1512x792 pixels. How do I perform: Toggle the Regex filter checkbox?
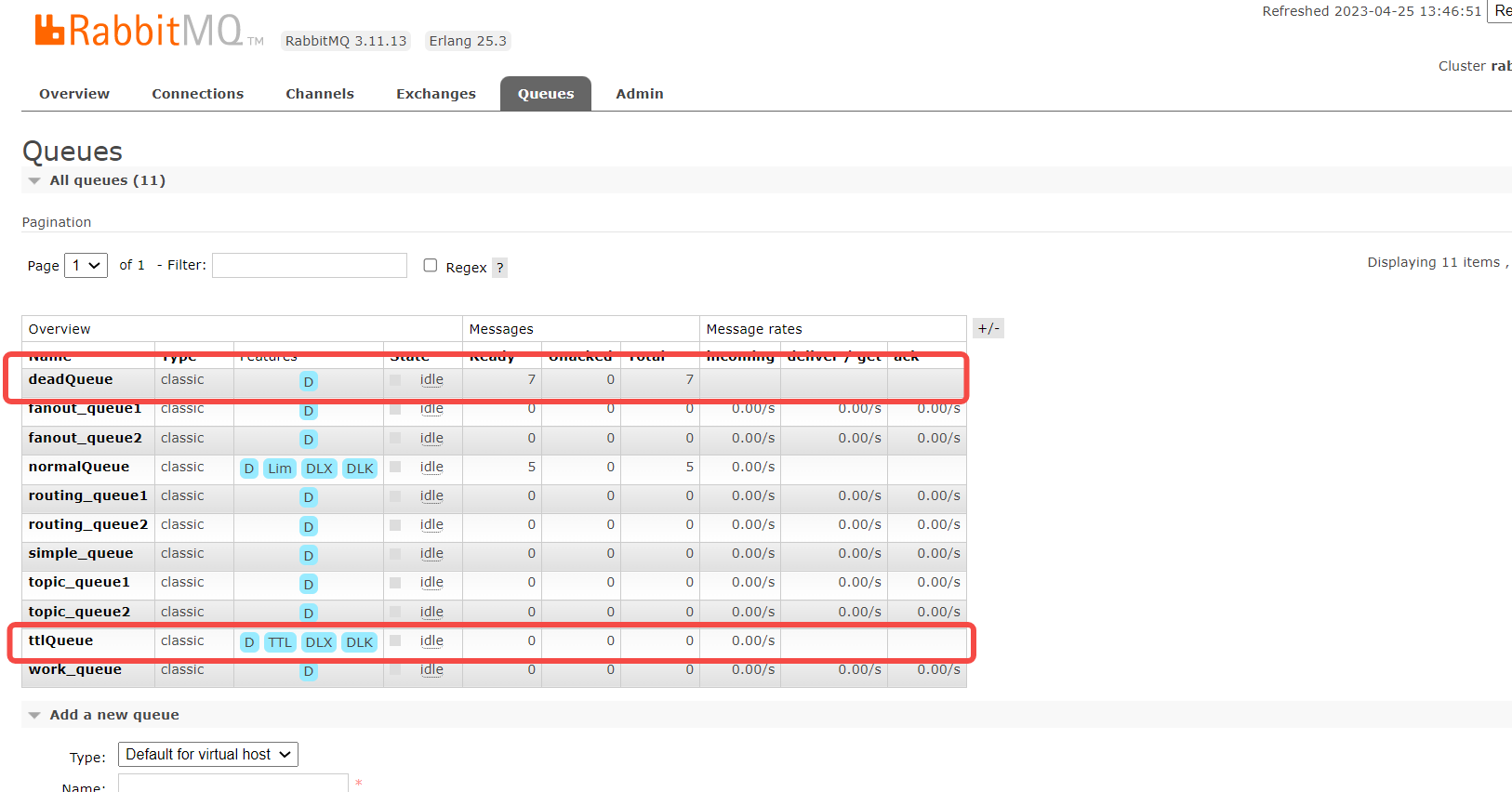coord(431,265)
